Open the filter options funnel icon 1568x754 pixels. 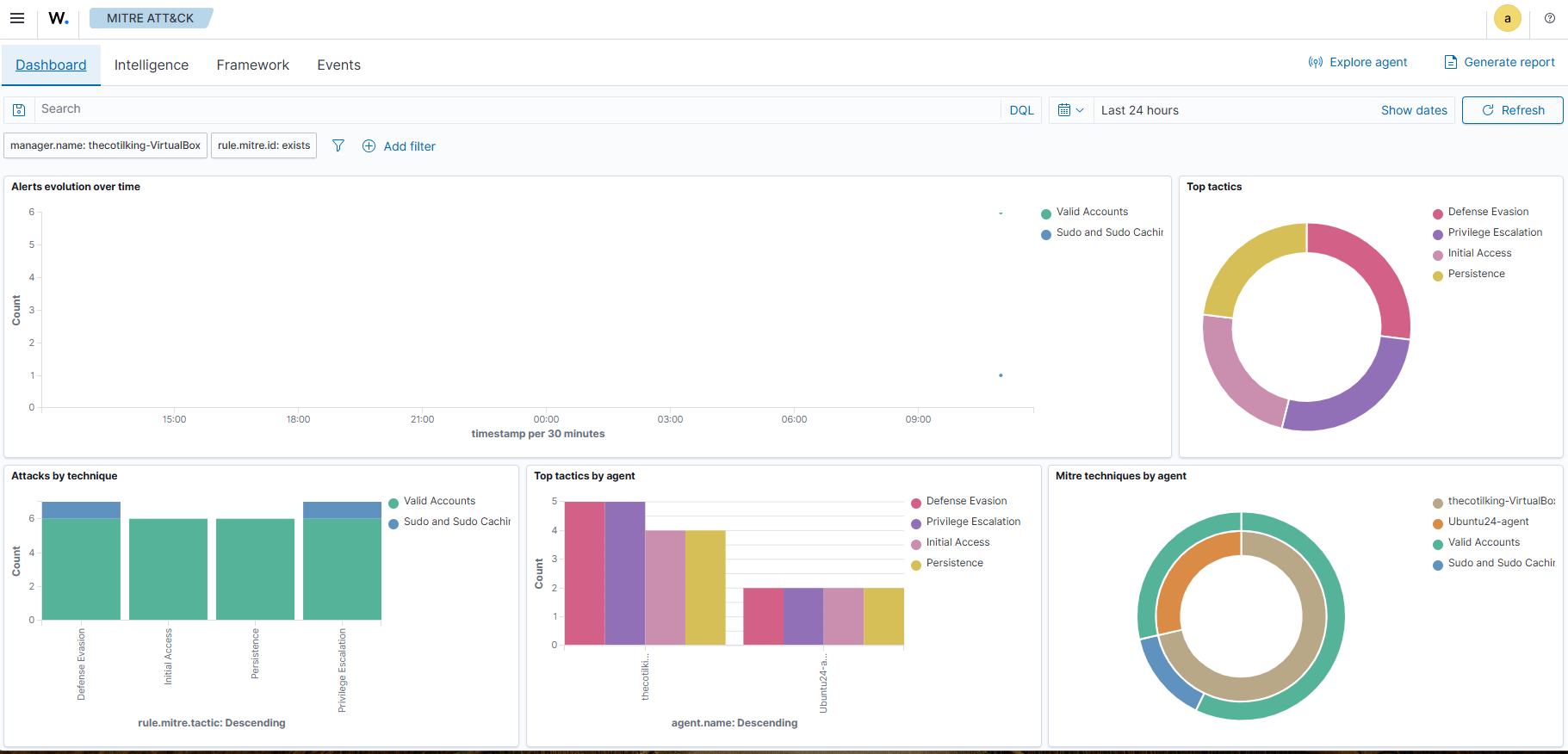tap(338, 145)
